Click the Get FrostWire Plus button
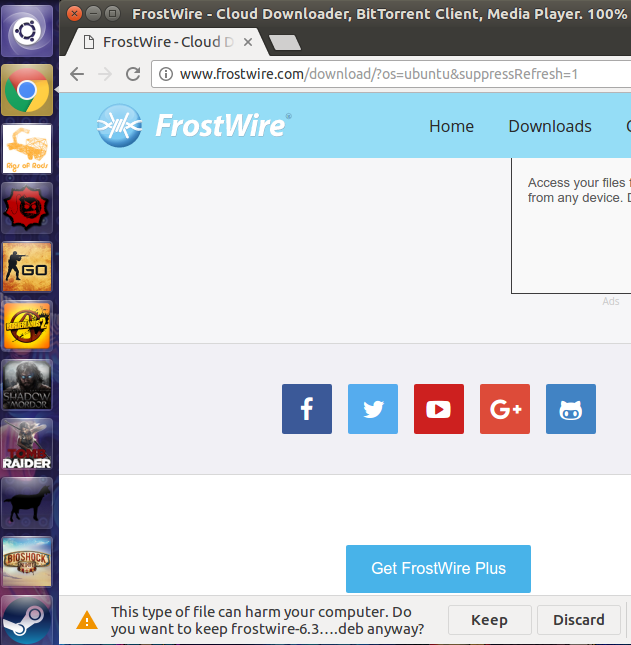Screen dimensions: 631x645 pos(438,569)
